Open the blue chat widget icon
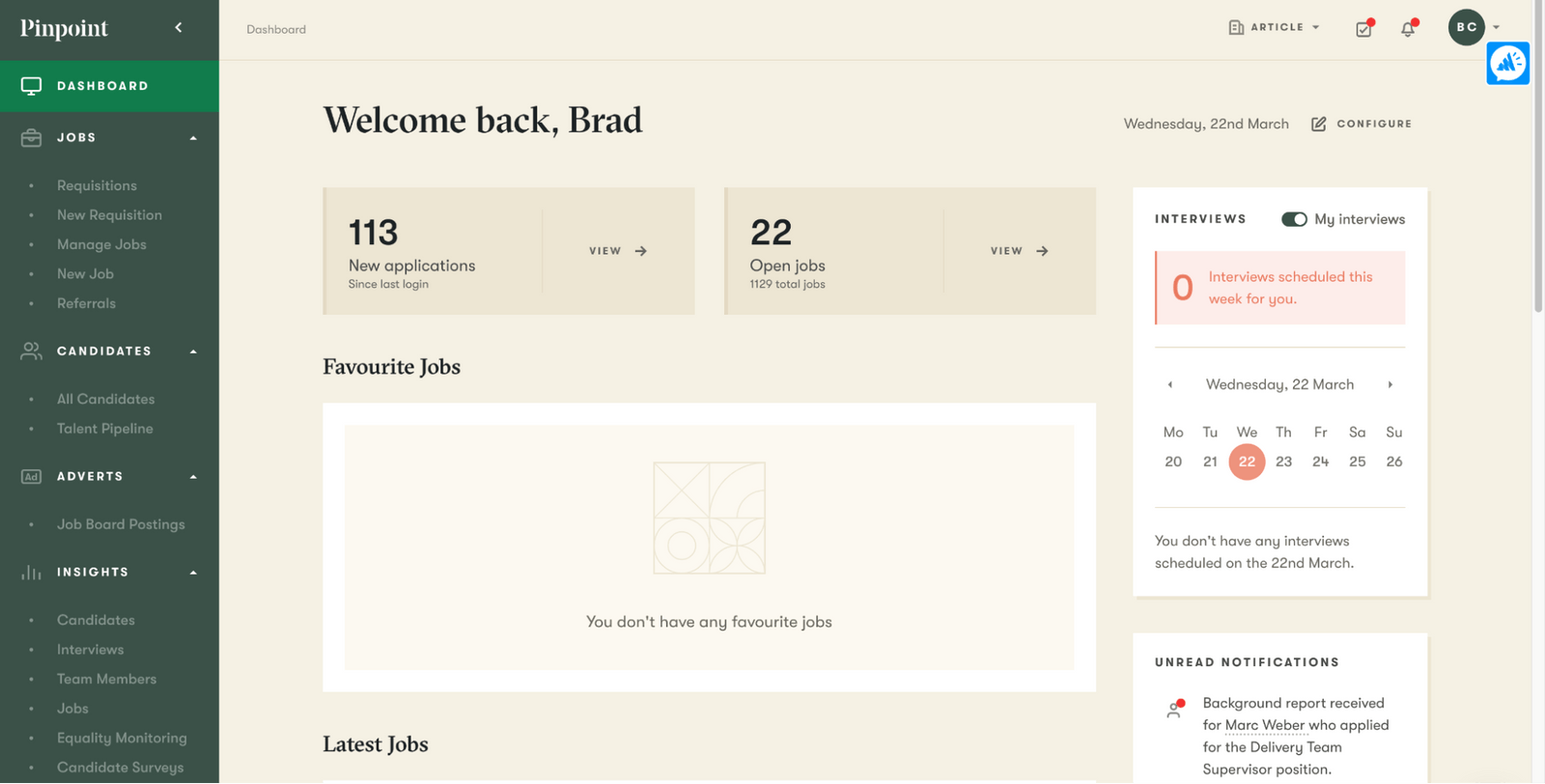Viewport: 1545px width, 784px height. click(1507, 63)
